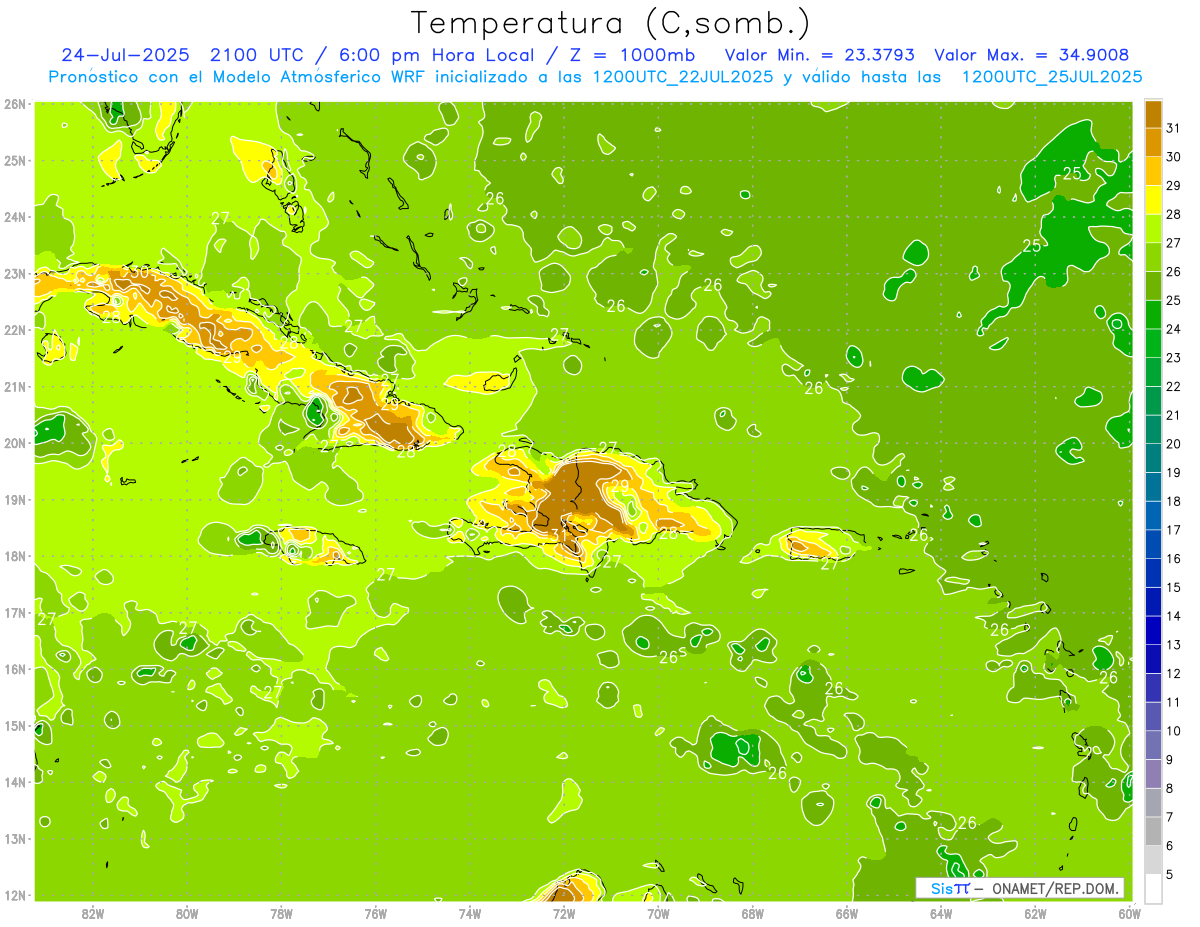The width and height of the screenshot is (1200, 927).
Task: Click the "13N" latitude axis label
Action: [14, 838]
